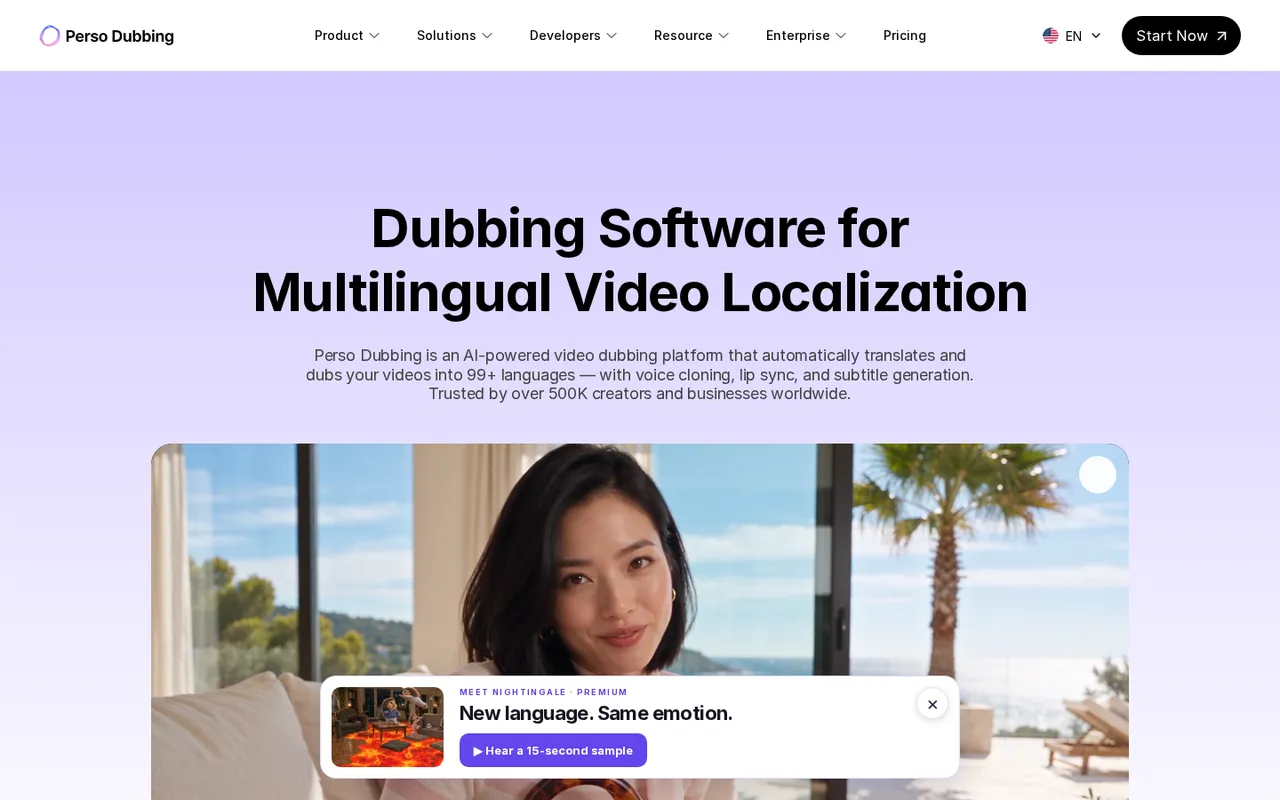
Task: Open the Nightingale promo thumbnail
Action: pos(387,727)
